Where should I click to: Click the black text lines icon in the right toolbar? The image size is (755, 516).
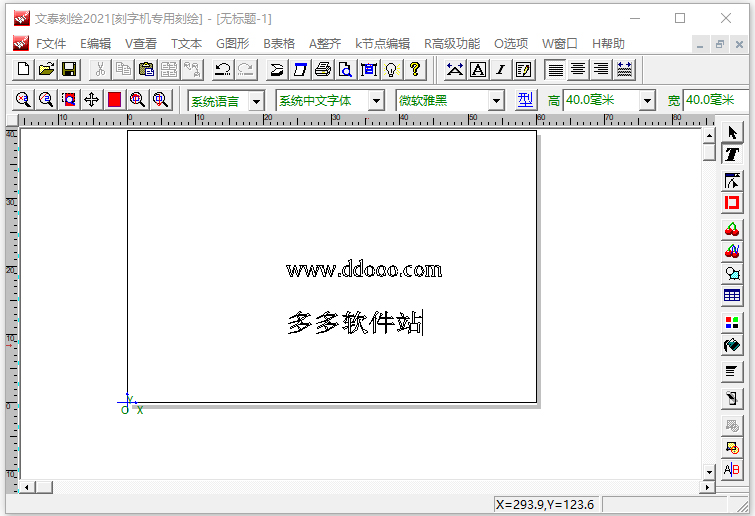point(732,372)
